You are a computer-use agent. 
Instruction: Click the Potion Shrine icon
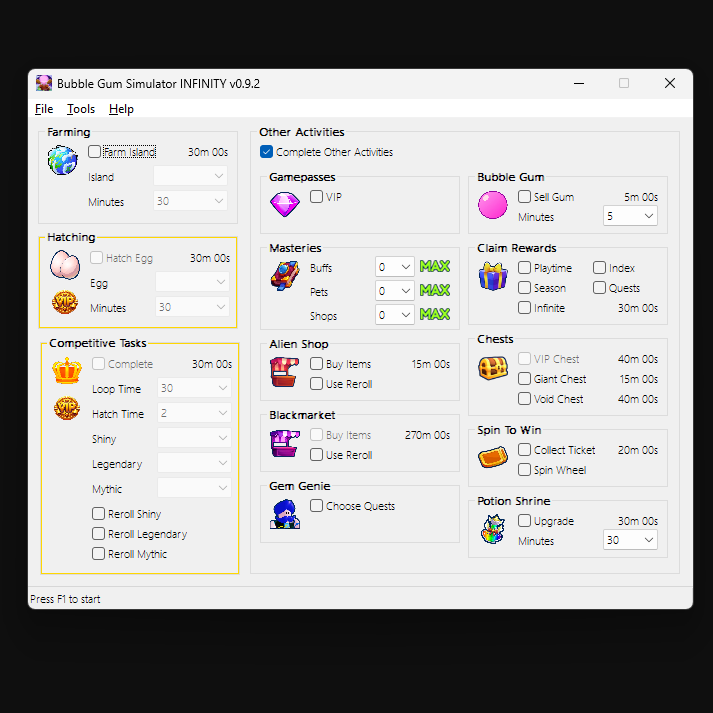click(x=493, y=529)
